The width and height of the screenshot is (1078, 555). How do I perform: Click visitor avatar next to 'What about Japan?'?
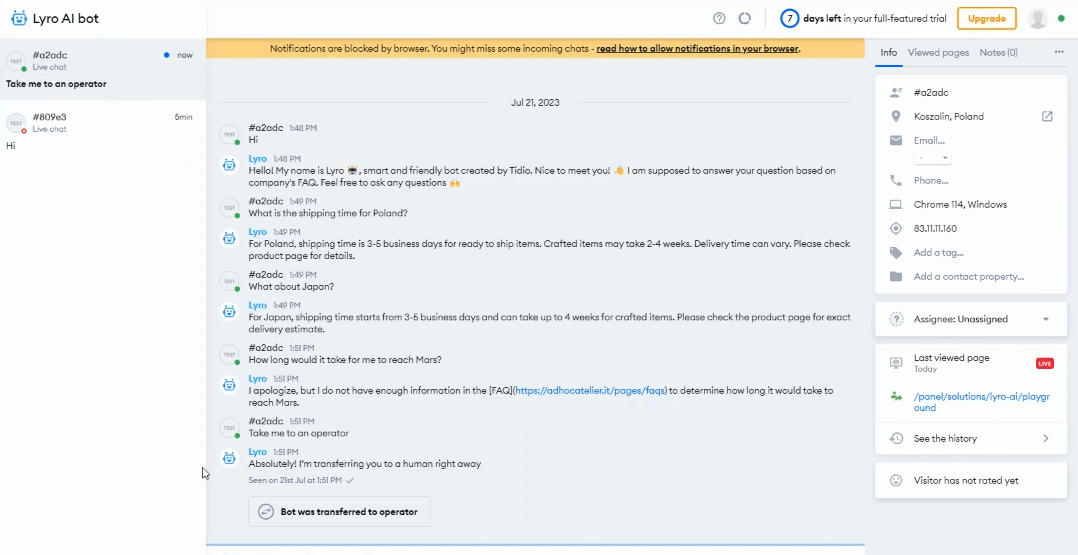[x=229, y=281]
